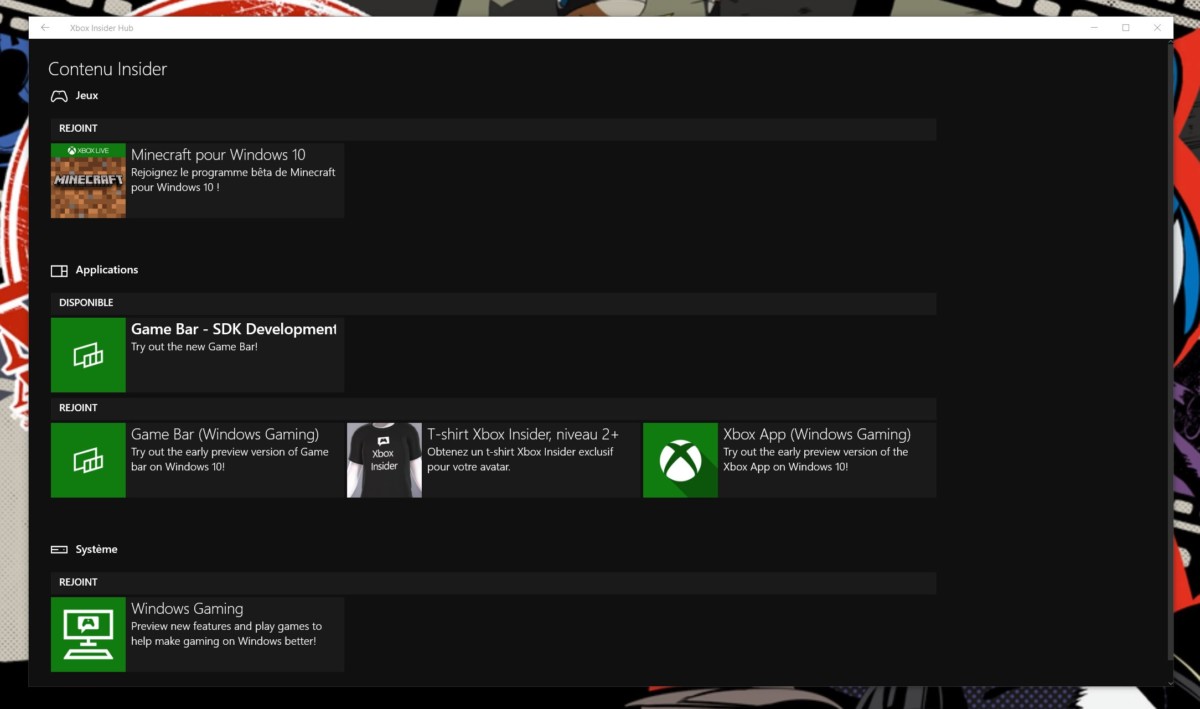Click the Xbox Insider T-shirt image
The width and height of the screenshot is (1200, 709).
coord(384,460)
